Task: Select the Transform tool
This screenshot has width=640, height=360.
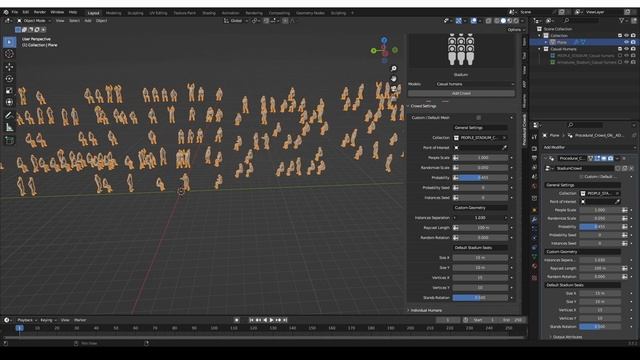Action: [9, 102]
